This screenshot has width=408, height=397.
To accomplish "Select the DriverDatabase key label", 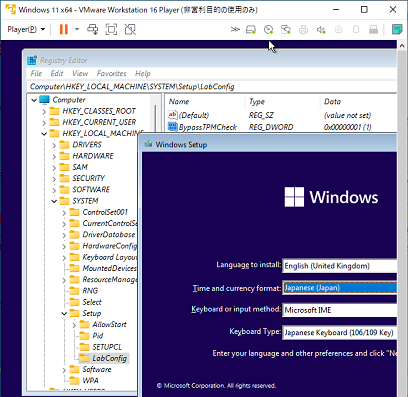I will (109, 234).
